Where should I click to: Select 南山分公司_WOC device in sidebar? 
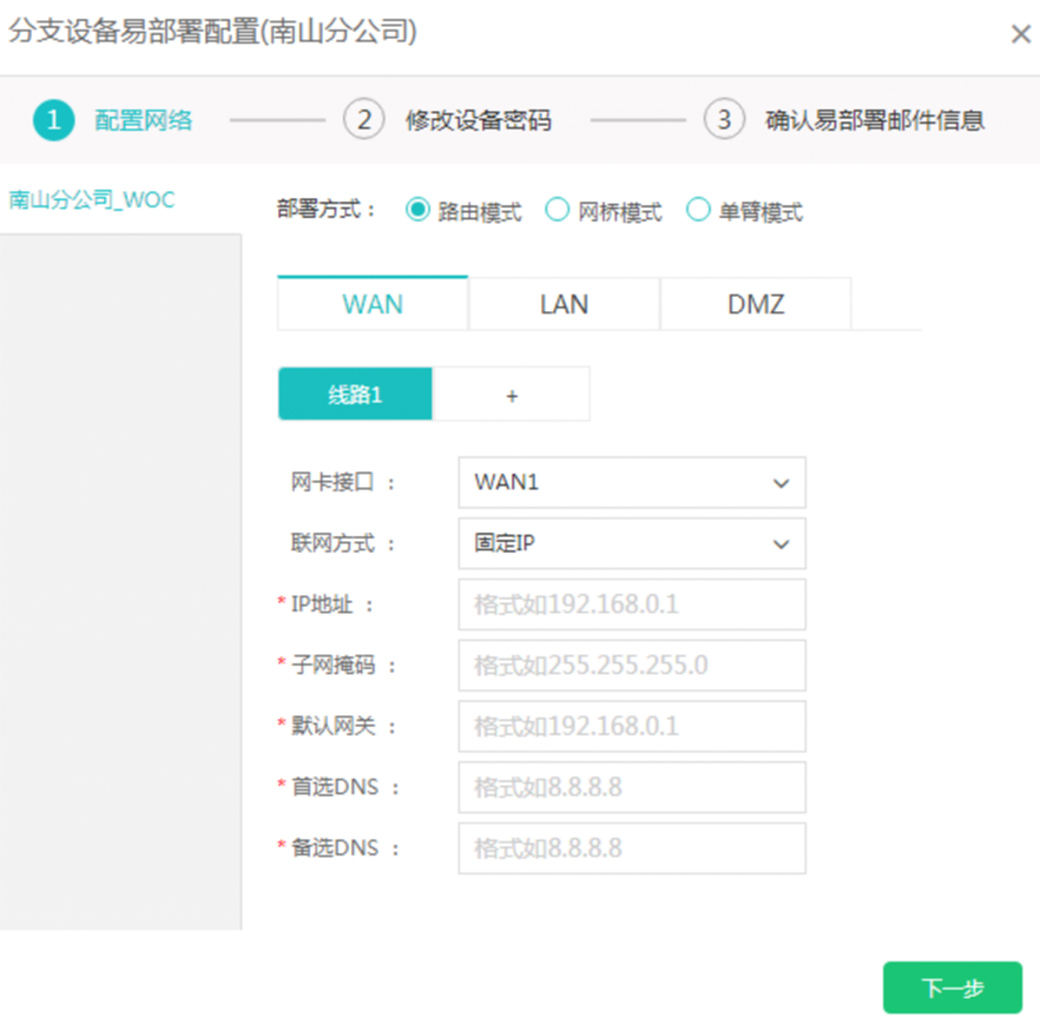click(92, 200)
